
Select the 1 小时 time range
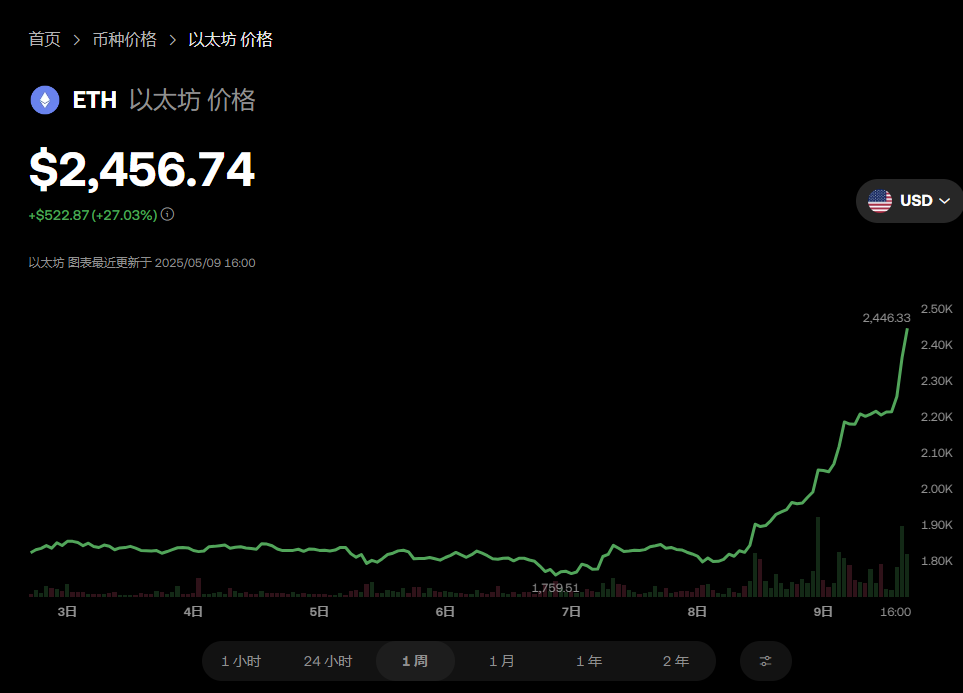pyautogui.click(x=241, y=661)
